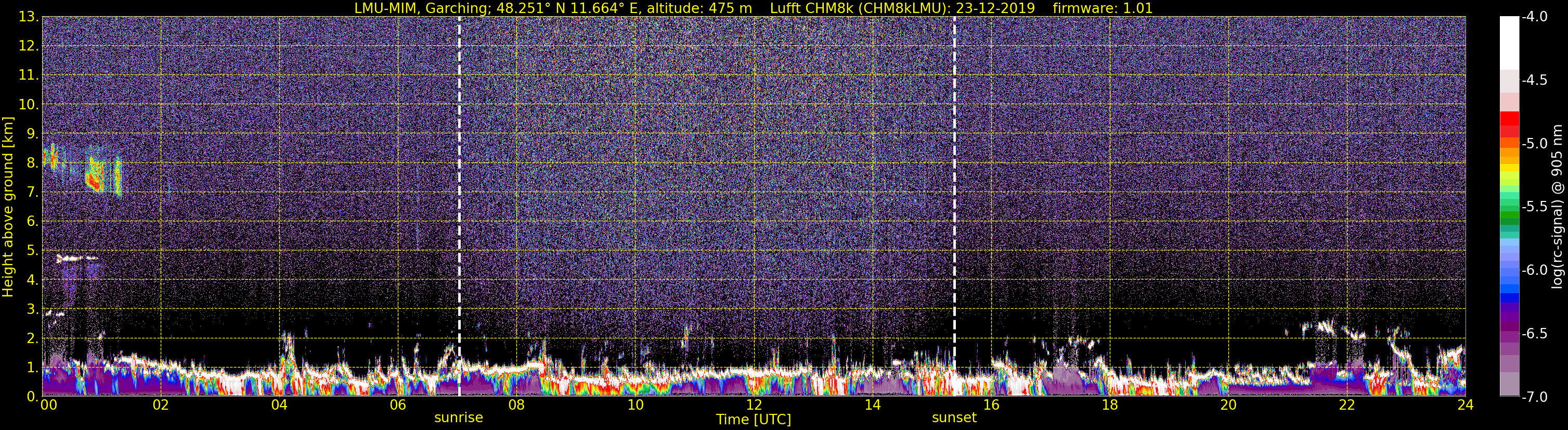Click the 'Time [UTC]' axis label

tap(754, 420)
